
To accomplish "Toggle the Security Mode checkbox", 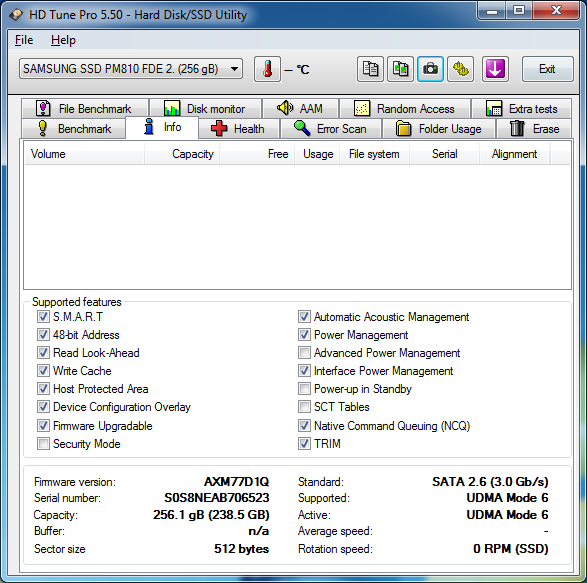I will click(x=43, y=444).
